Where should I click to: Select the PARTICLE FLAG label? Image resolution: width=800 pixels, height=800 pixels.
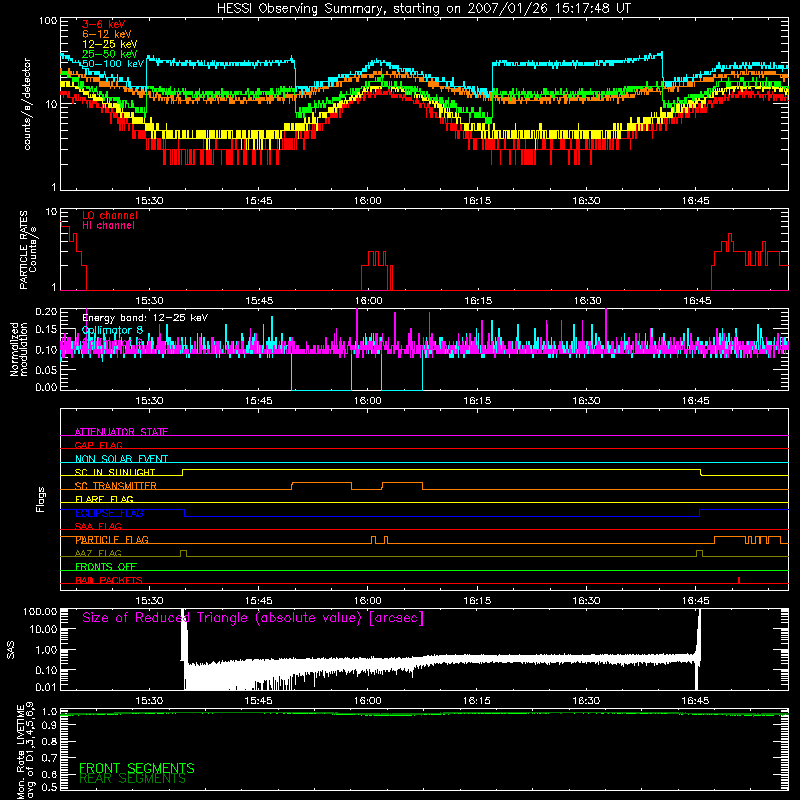112,540
